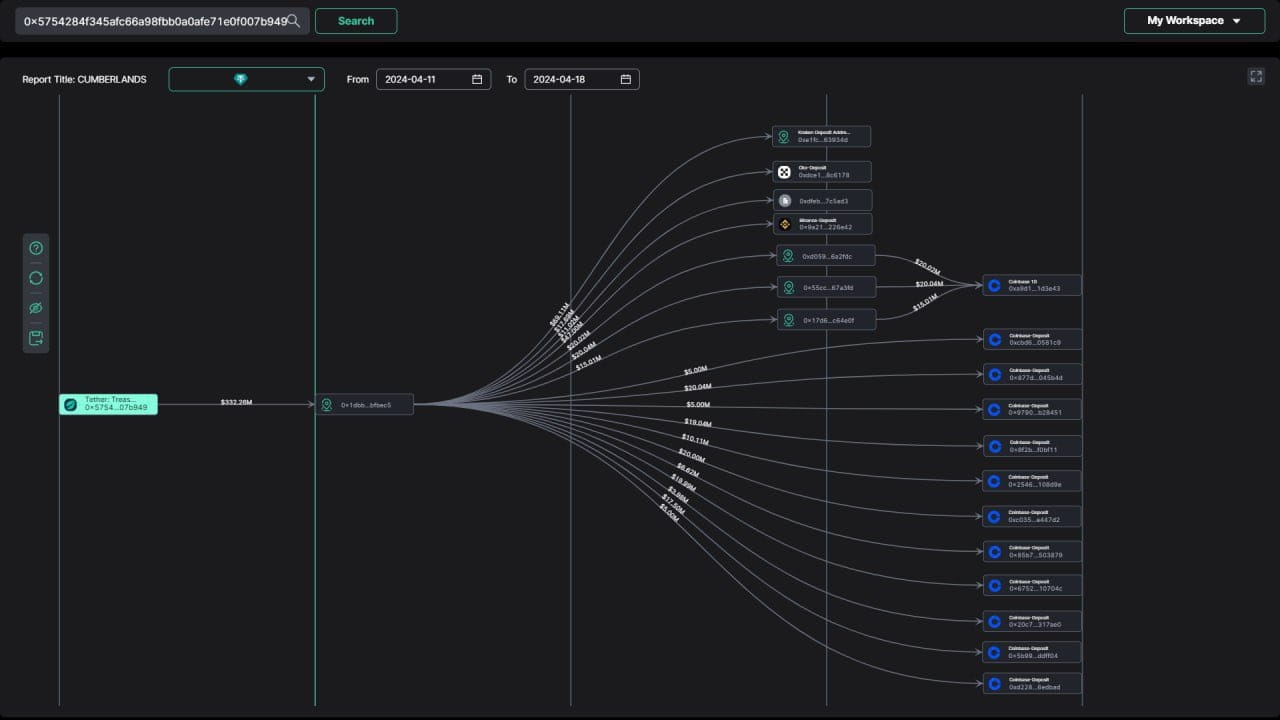Open the help icon in the side toolbar
The width and height of the screenshot is (1280, 720).
[36, 248]
